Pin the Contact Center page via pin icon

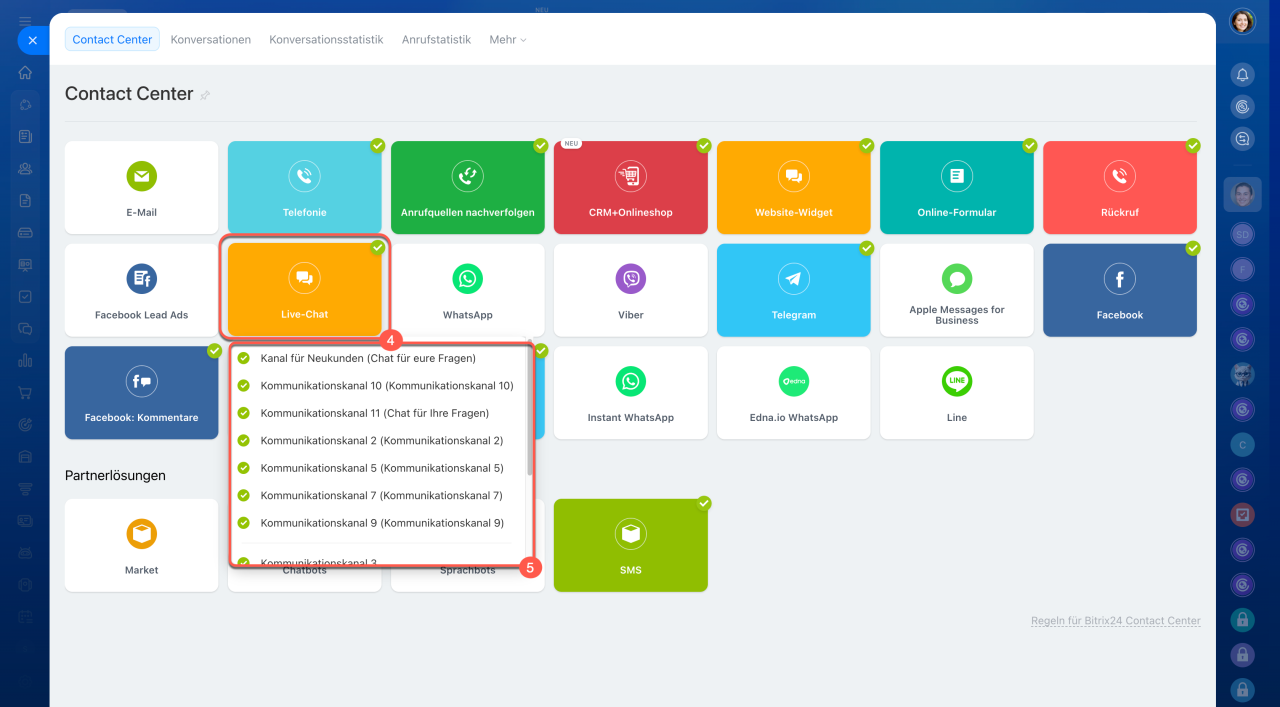pyautogui.click(x=205, y=95)
